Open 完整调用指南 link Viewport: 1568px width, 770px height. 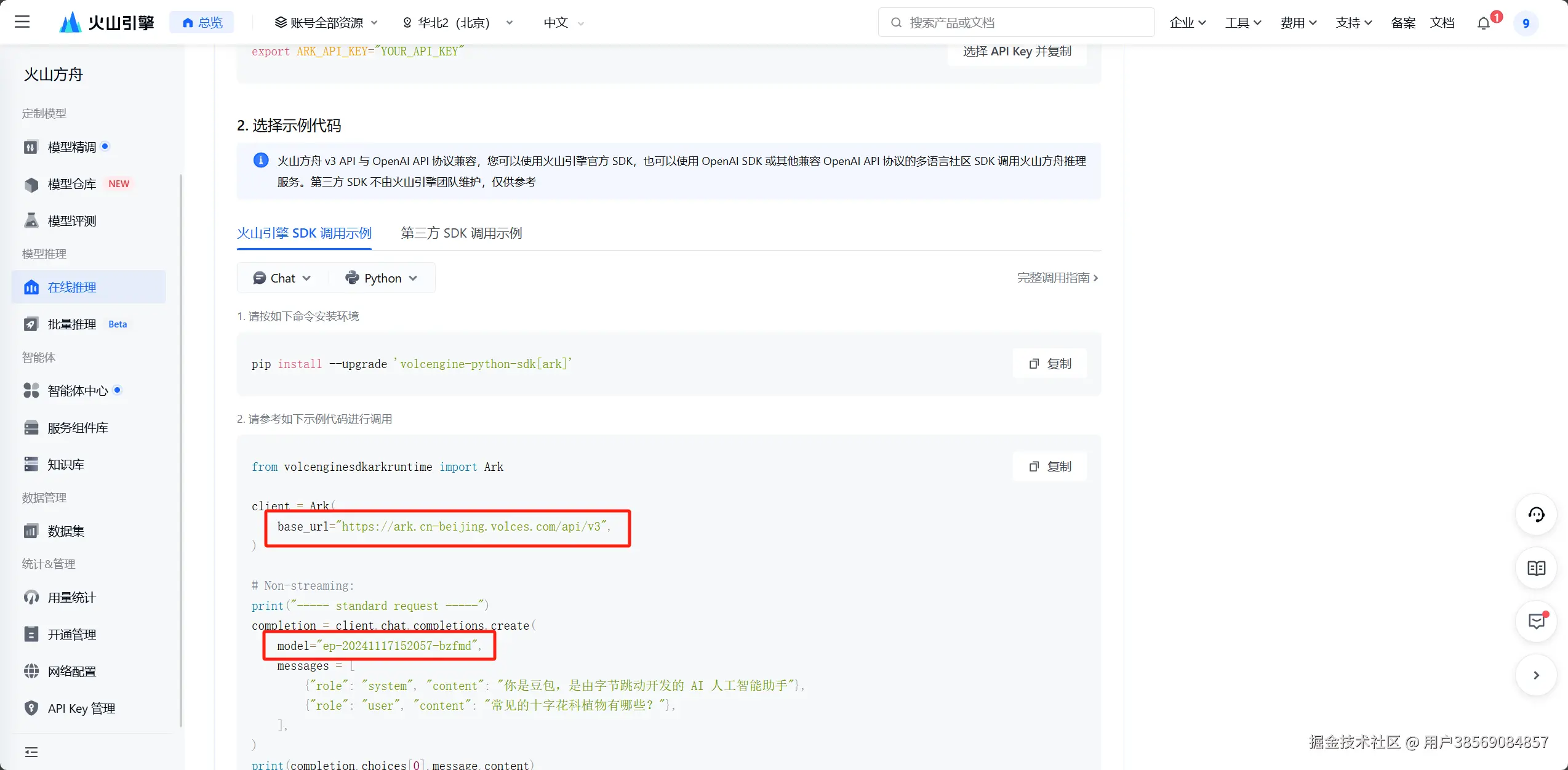1057,278
